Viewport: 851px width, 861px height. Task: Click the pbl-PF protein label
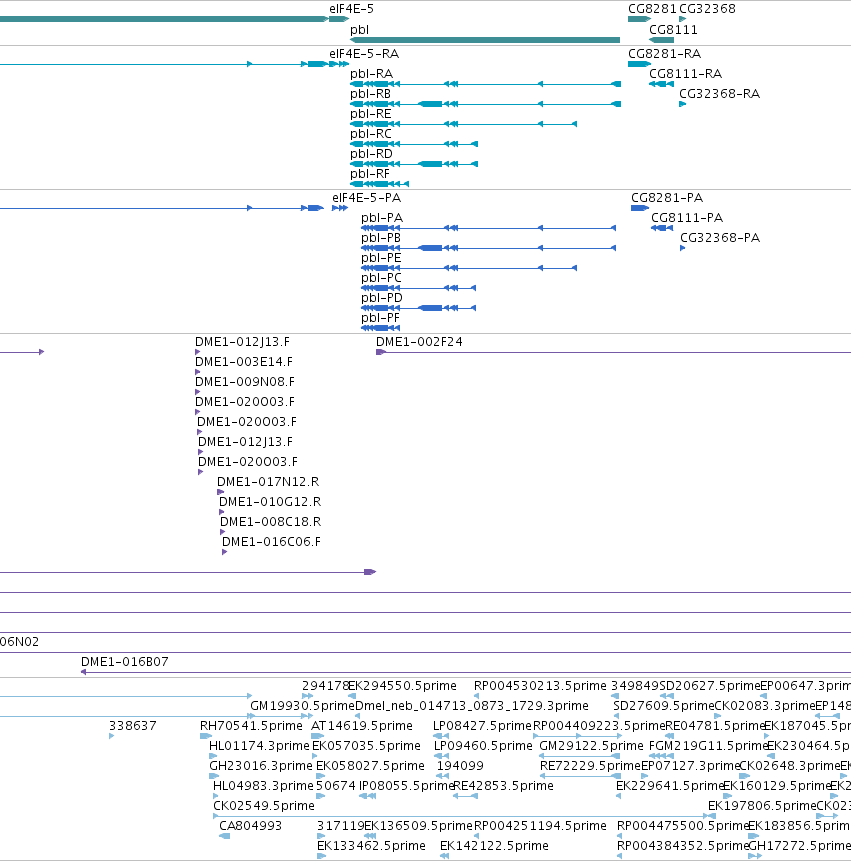point(380,318)
